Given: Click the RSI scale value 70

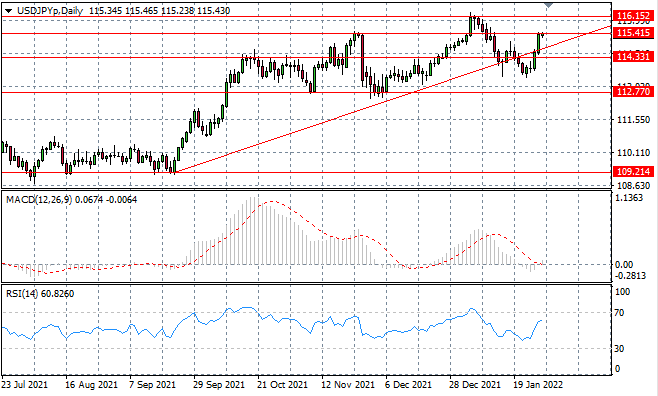Looking at the screenshot, I should (619, 313).
